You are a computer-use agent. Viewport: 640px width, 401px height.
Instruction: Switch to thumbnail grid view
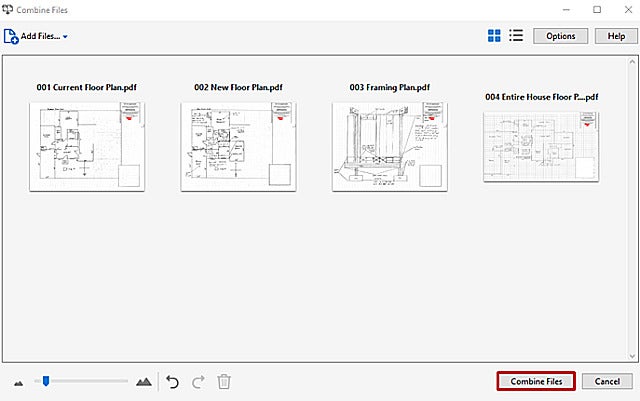click(494, 36)
